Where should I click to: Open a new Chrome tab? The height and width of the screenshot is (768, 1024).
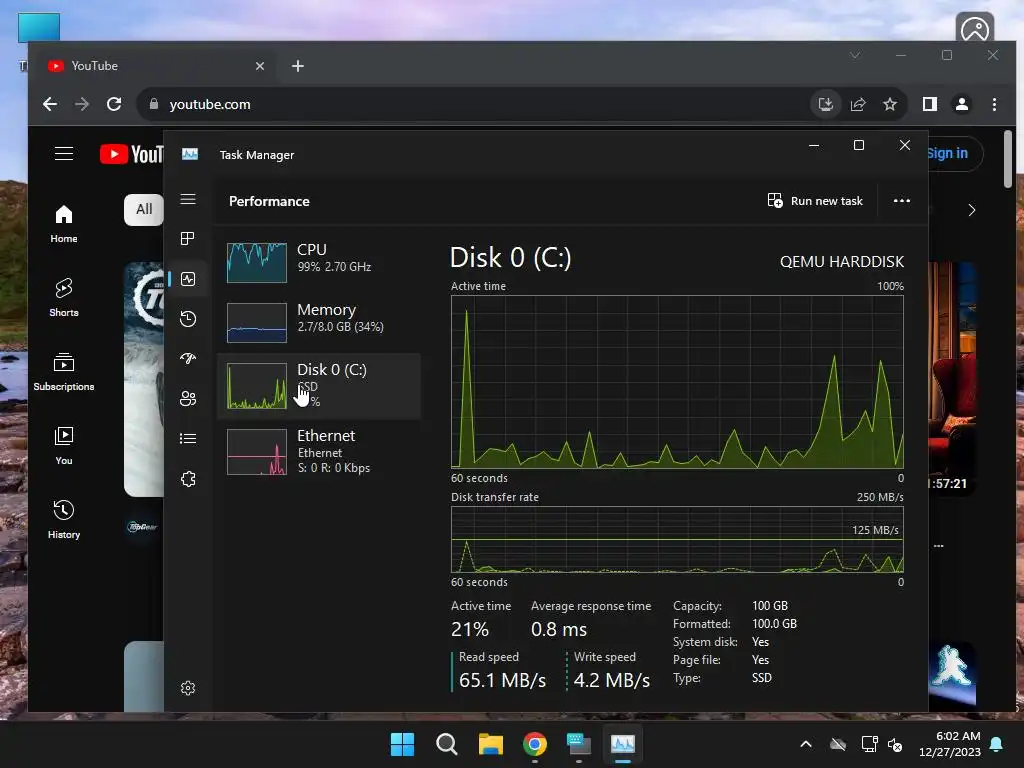tap(298, 66)
